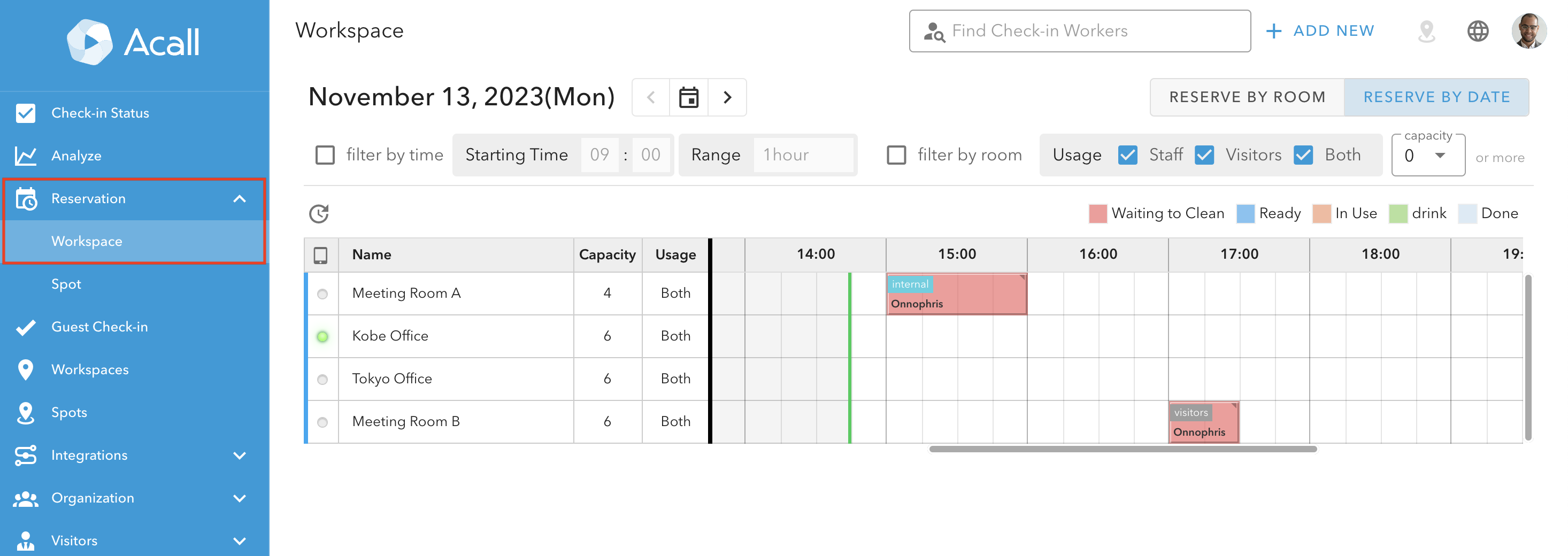Open the capacity dropdown
The image size is (1568, 556).
[1427, 156]
